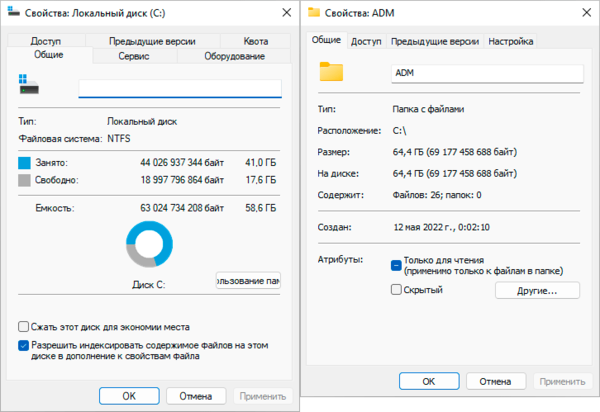The width and height of the screenshot is (600, 412).
Task: Open 'Доступ' tab in ADM properties
Action: 366,41
